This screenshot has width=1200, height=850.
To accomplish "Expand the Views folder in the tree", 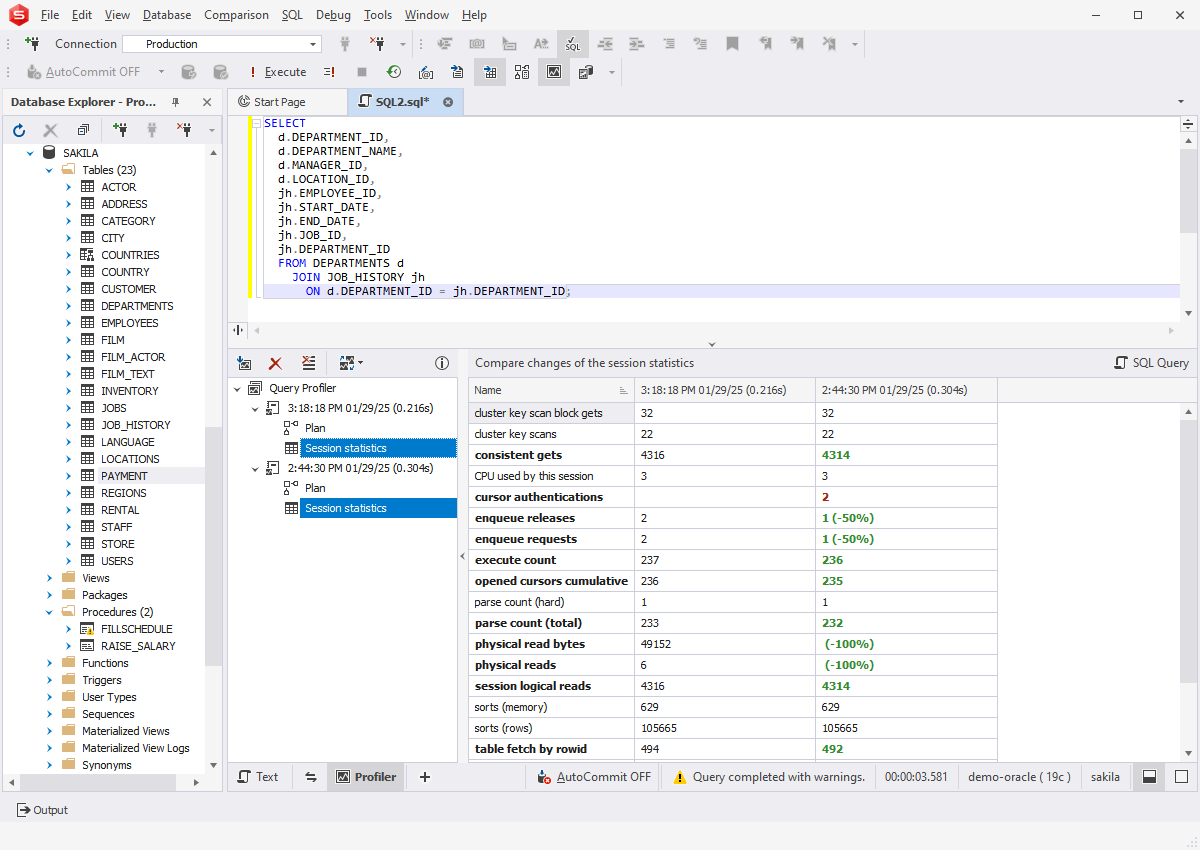I will pos(49,578).
